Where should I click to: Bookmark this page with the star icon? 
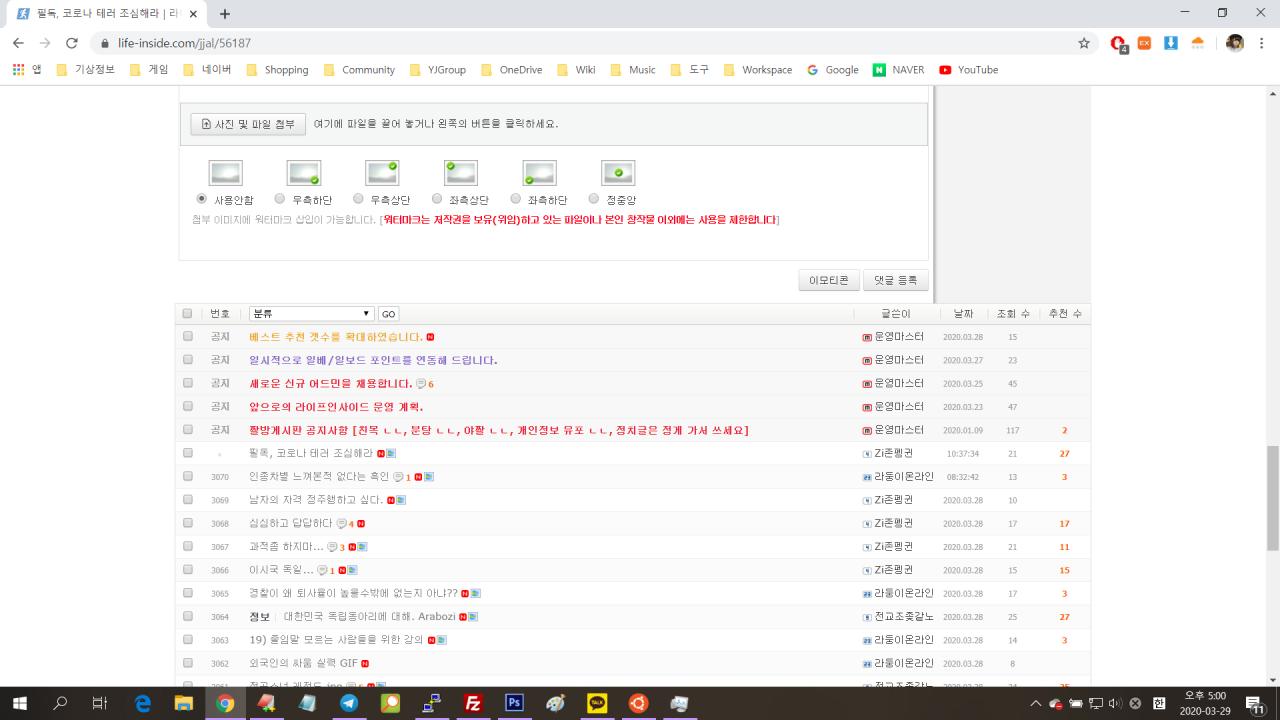pyautogui.click(x=1084, y=43)
